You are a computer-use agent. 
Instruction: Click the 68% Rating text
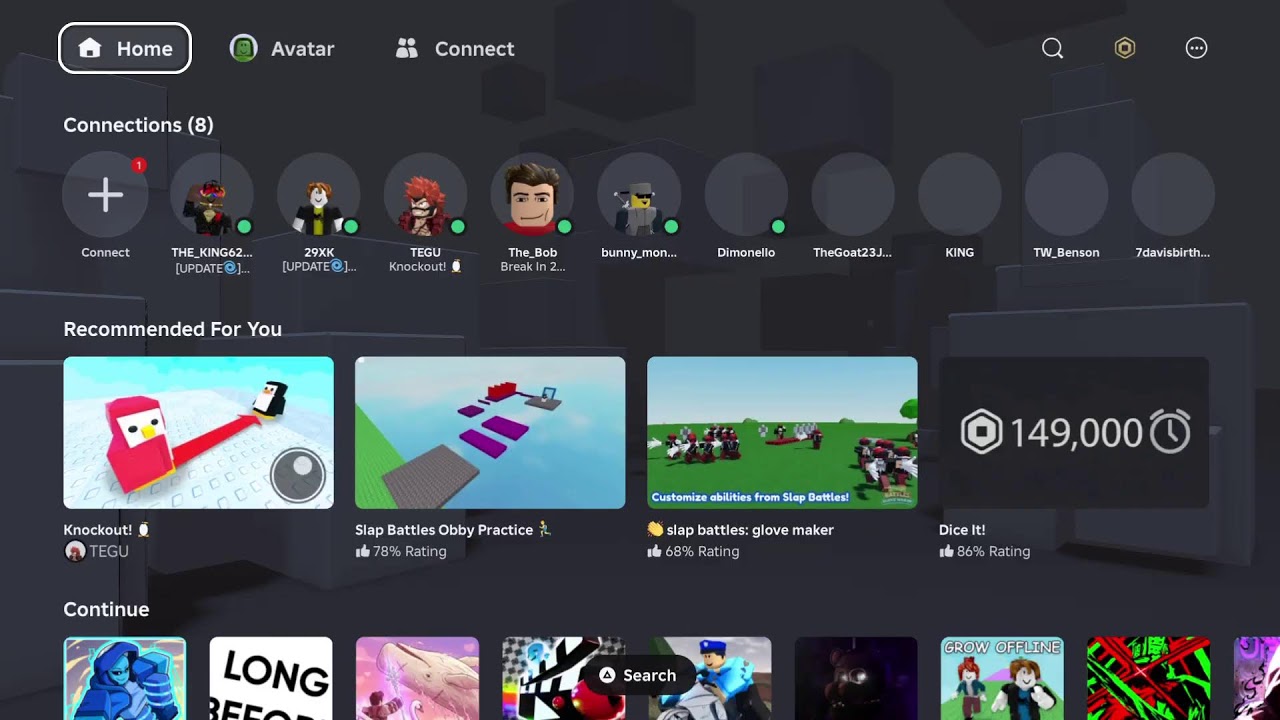coord(702,551)
